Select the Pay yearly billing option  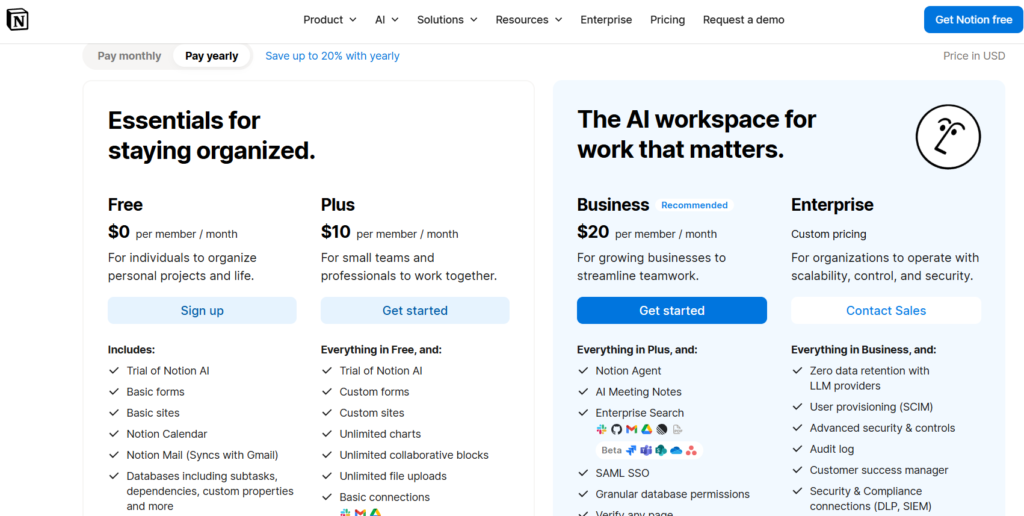point(212,56)
